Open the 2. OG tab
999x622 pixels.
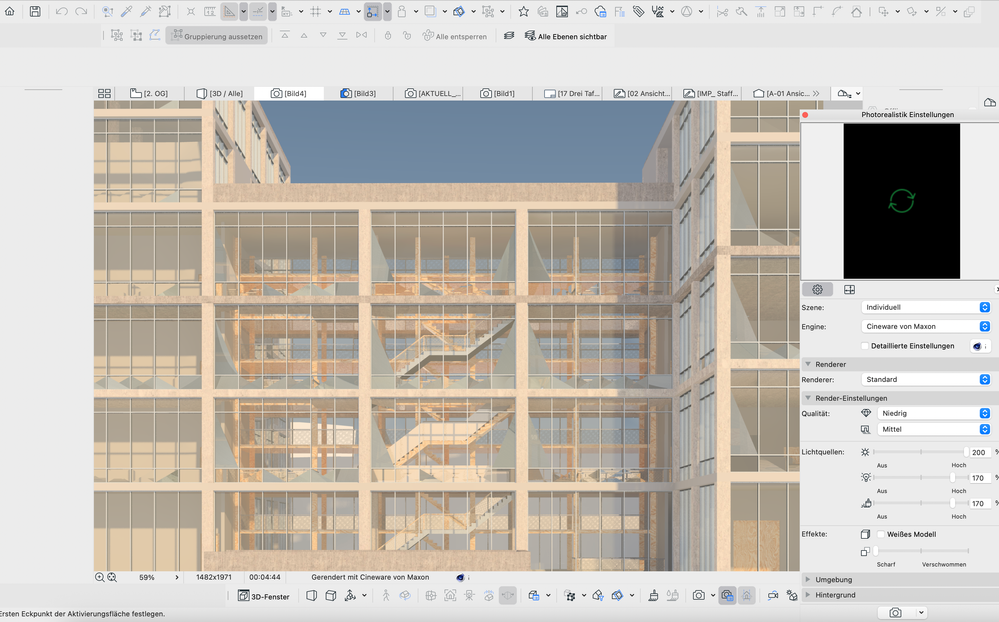coord(149,93)
